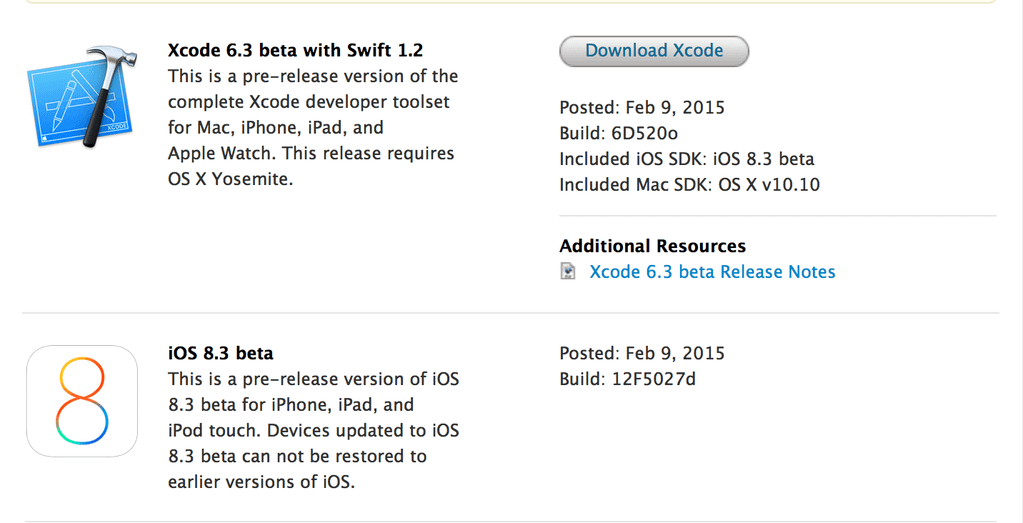Click the "OS X Yosemite" requirement text

click(x=229, y=180)
